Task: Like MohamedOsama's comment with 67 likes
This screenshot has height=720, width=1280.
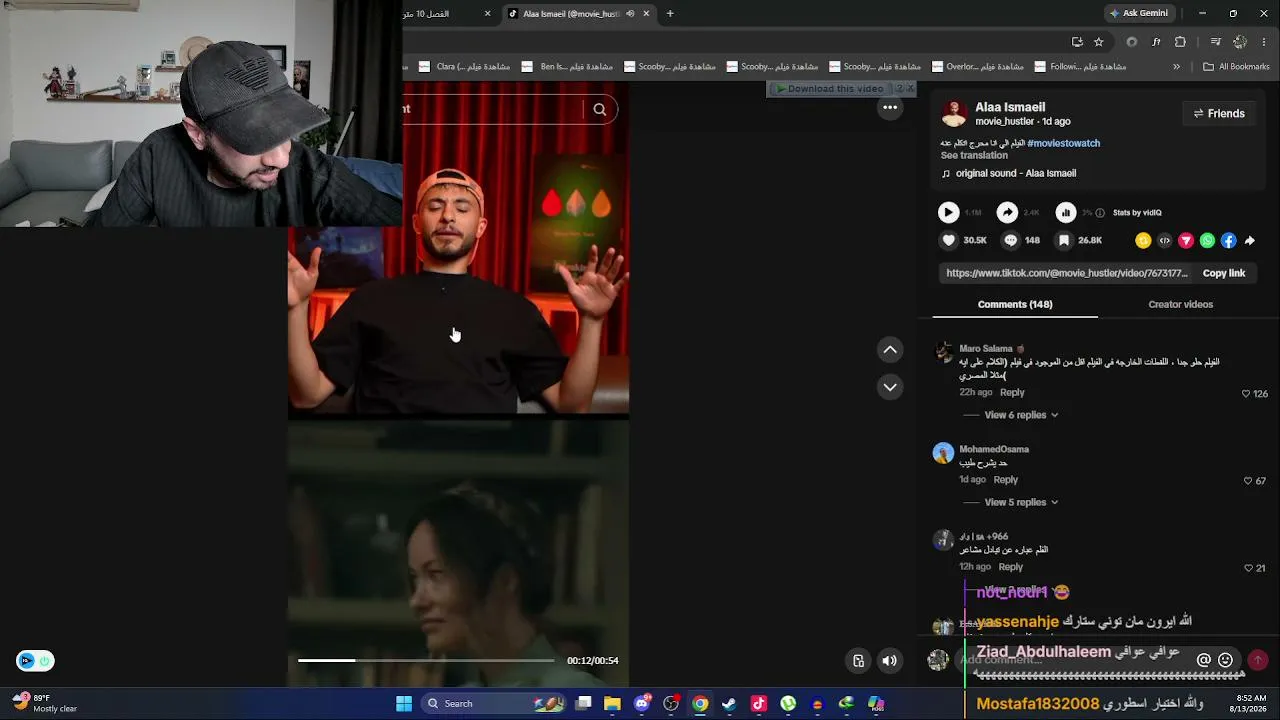Action: tap(1247, 481)
